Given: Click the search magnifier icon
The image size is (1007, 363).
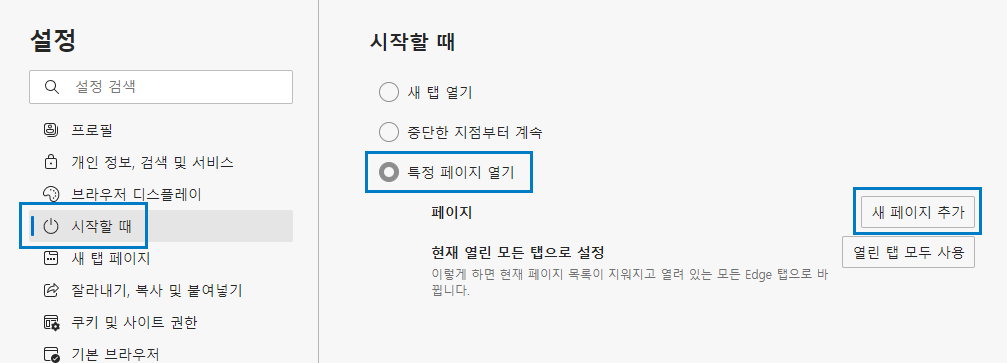Looking at the screenshot, I should pyautogui.click(x=52, y=87).
